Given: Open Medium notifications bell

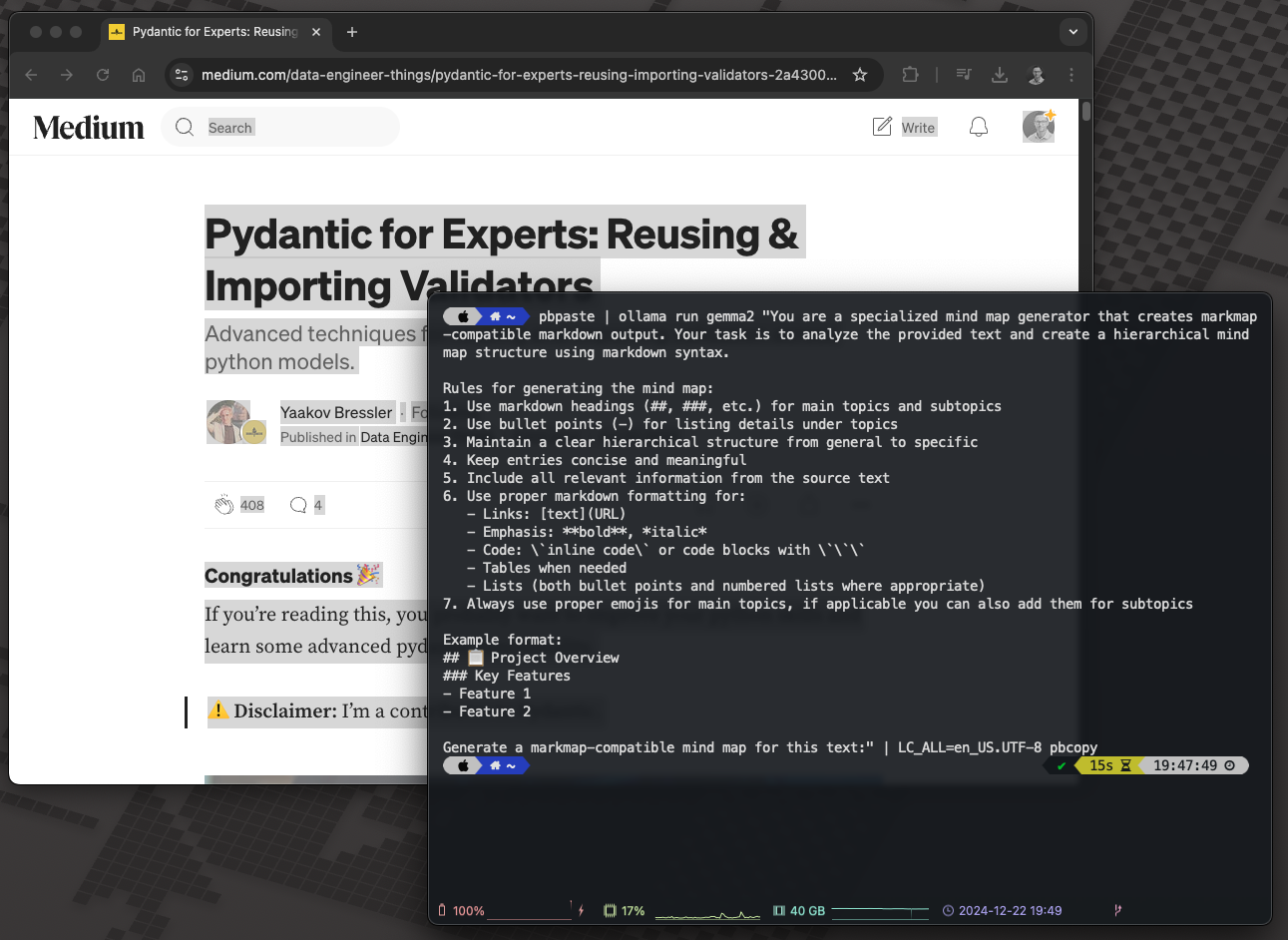Looking at the screenshot, I should [x=978, y=127].
